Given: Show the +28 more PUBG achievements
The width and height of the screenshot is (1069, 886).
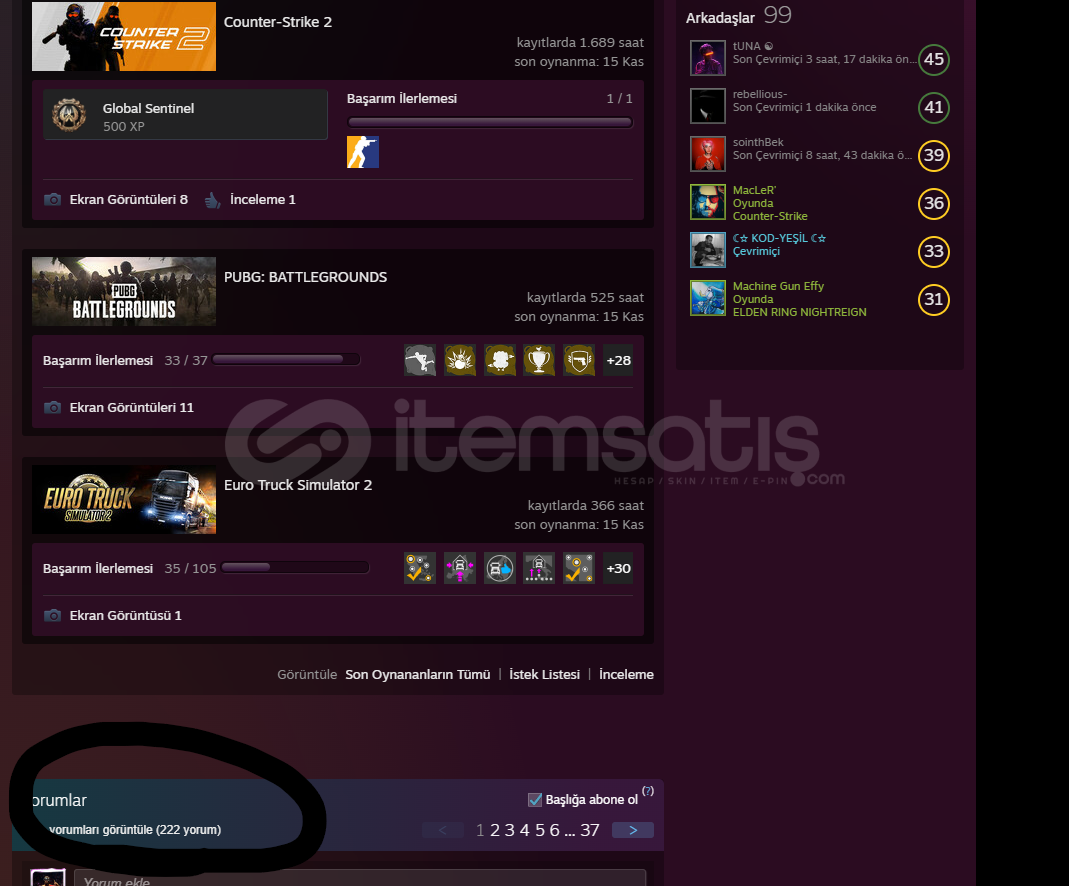Looking at the screenshot, I should point(618,361).
